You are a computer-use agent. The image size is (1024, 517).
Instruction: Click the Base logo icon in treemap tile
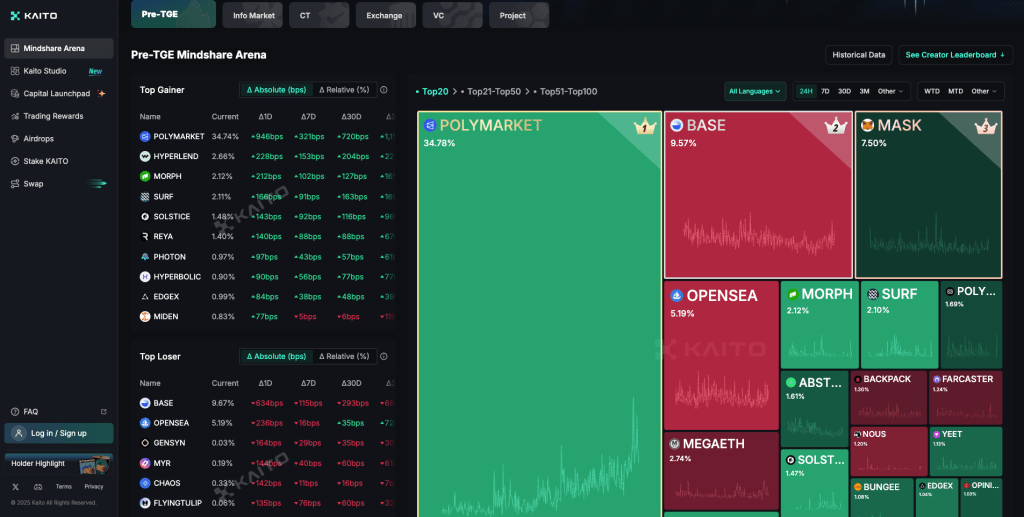[676, 126]
